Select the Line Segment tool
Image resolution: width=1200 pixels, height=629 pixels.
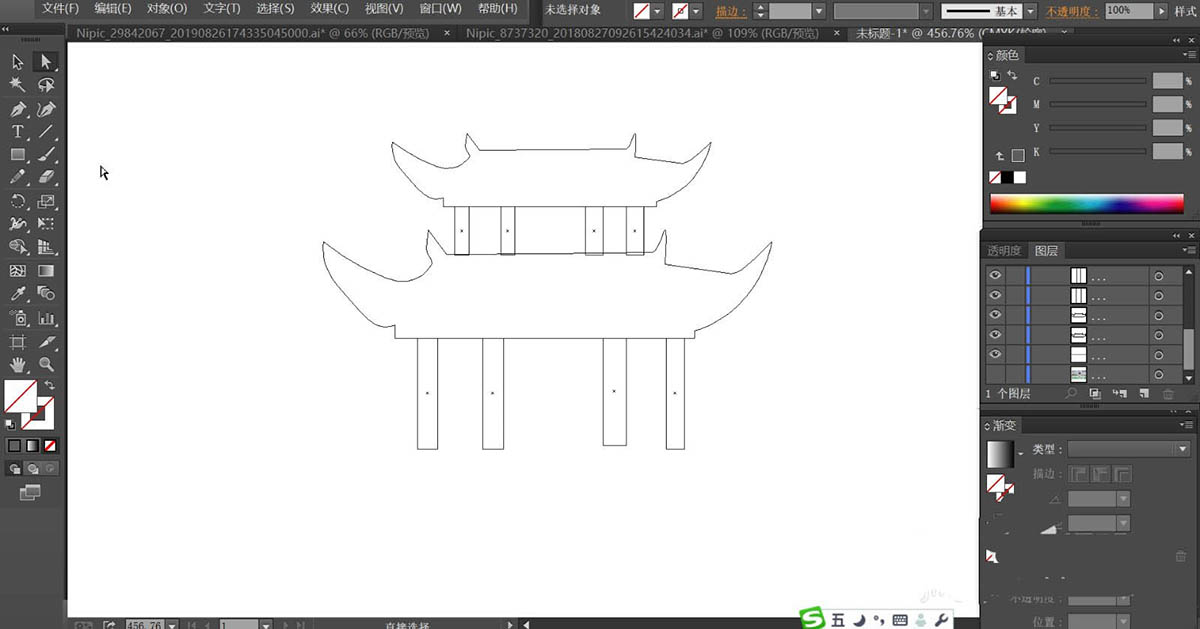point(46,132)
